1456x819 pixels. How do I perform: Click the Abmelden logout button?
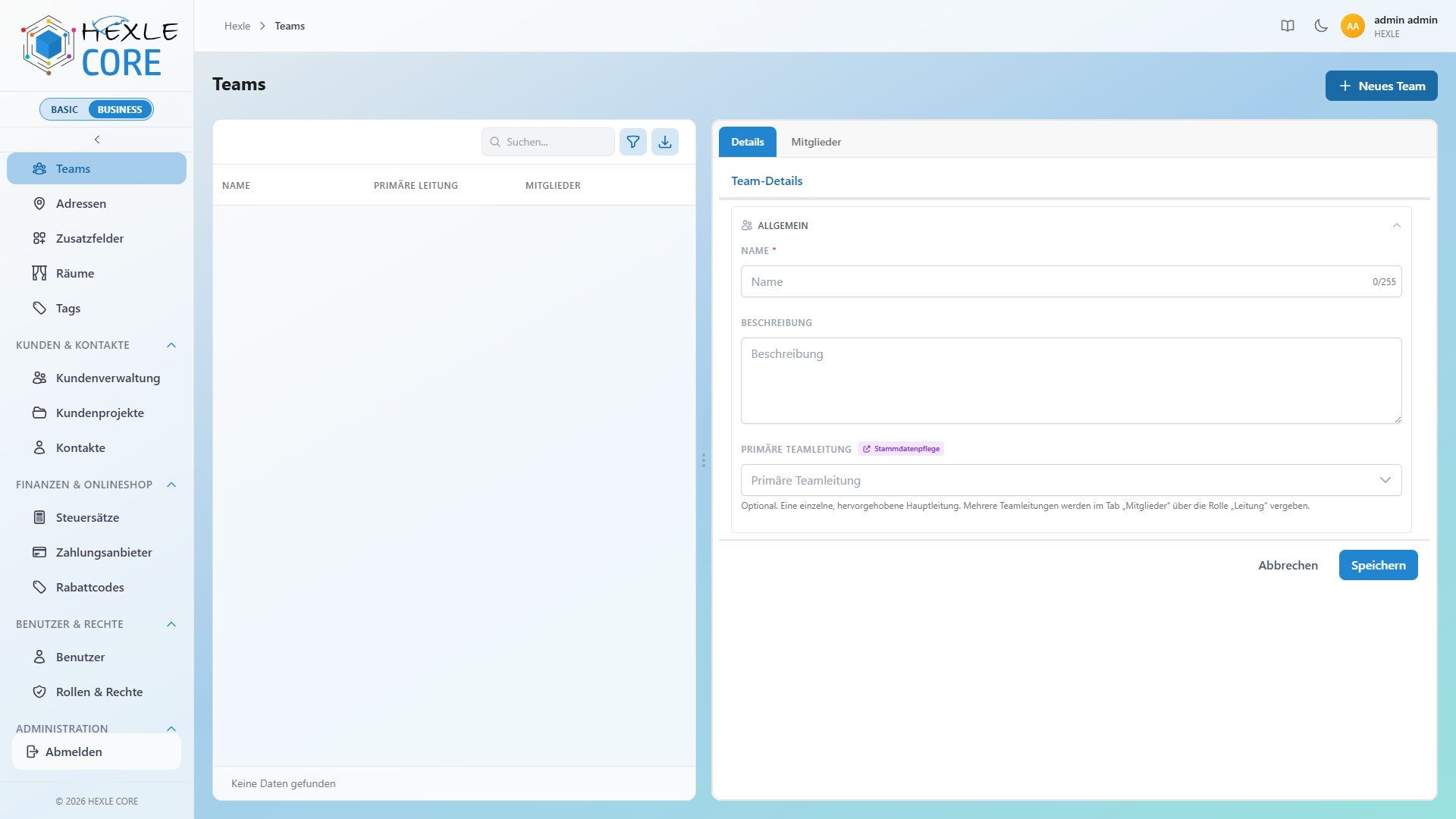pyautogui.click(x=96, y=752)
